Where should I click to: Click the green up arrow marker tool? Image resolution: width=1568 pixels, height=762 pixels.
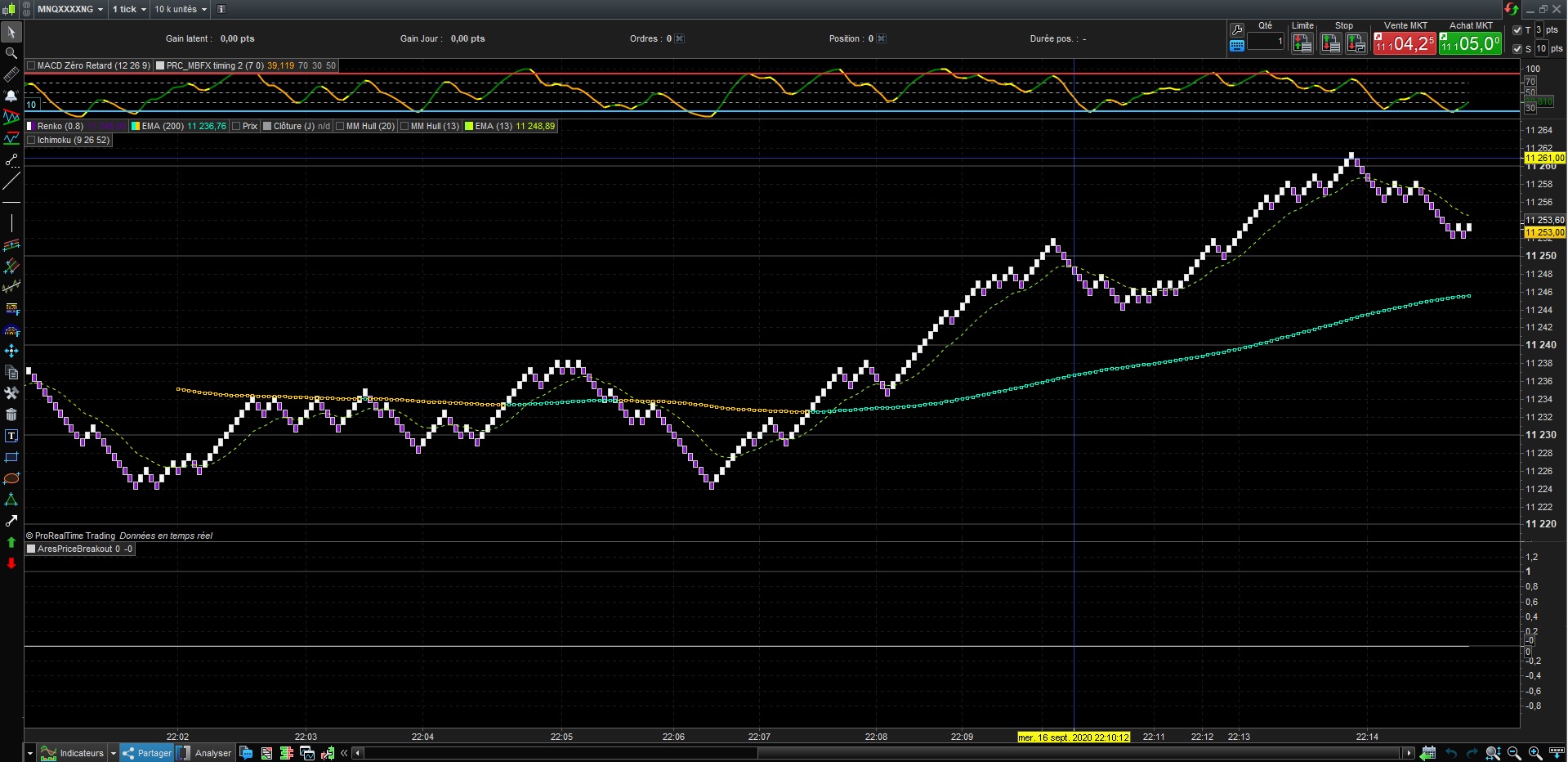coord(11,542)
